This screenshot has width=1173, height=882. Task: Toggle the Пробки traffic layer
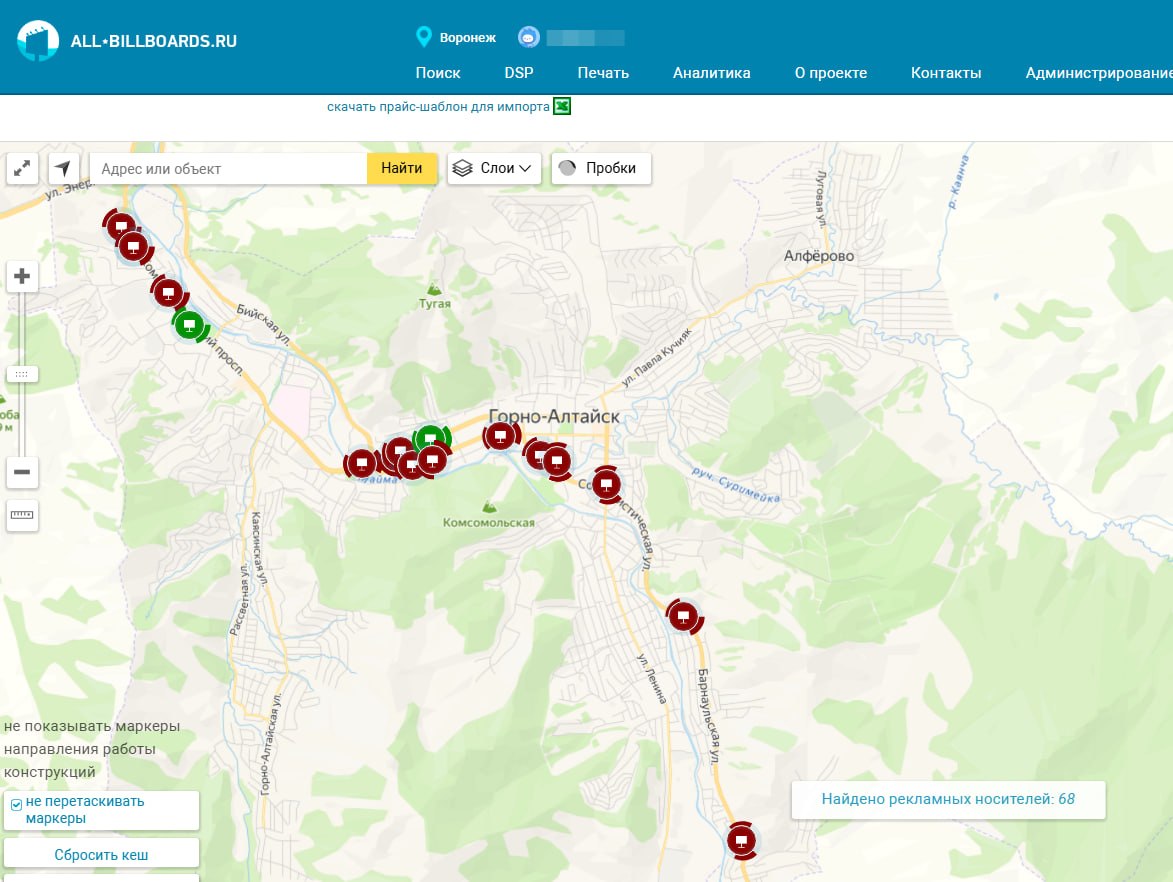click(601, 168)
